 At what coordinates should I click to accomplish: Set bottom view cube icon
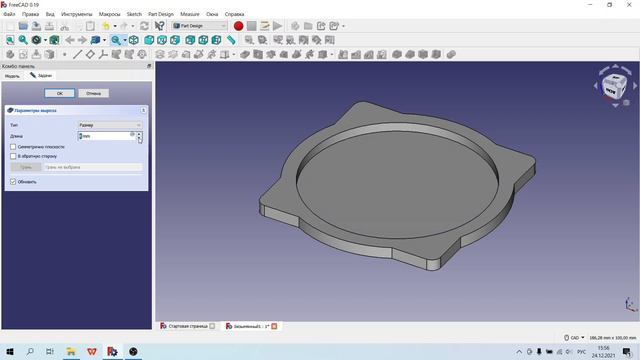[203, 40]
